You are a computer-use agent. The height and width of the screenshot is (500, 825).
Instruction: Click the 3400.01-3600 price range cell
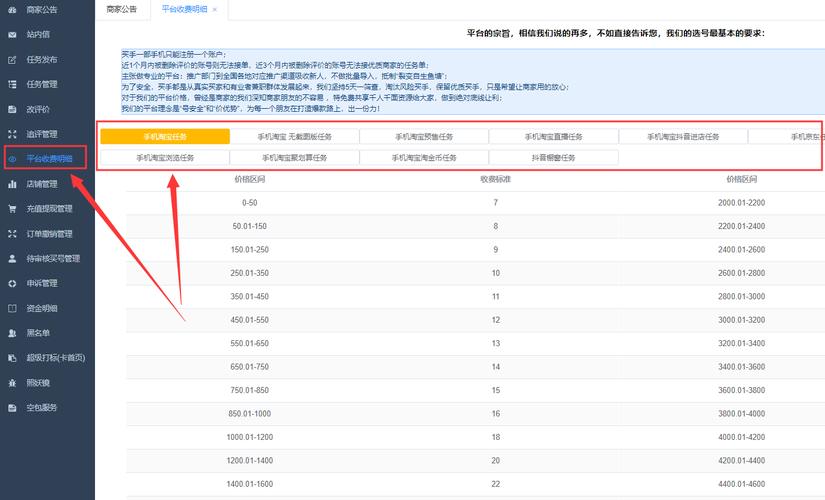741,367
